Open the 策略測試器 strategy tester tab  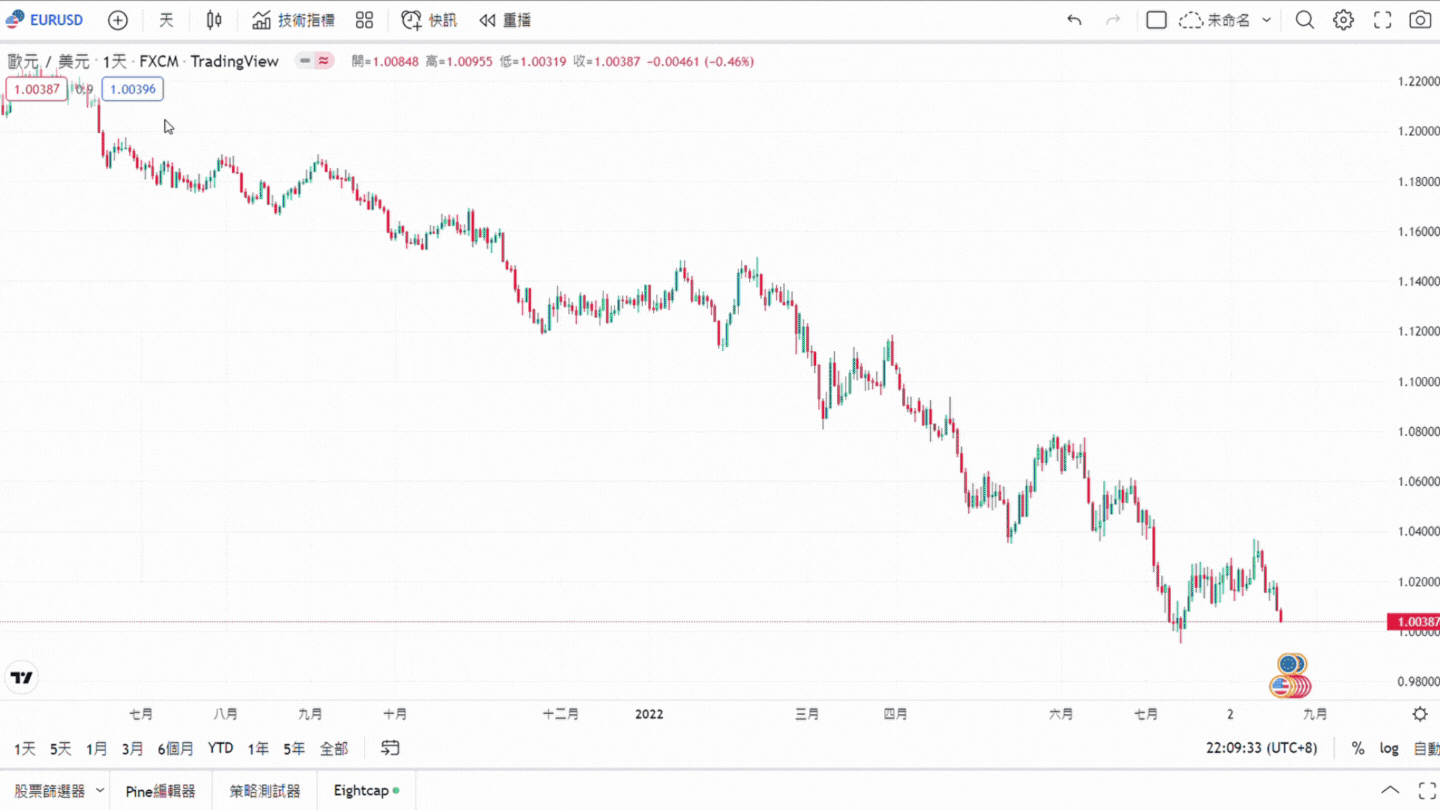pos(265,790)
